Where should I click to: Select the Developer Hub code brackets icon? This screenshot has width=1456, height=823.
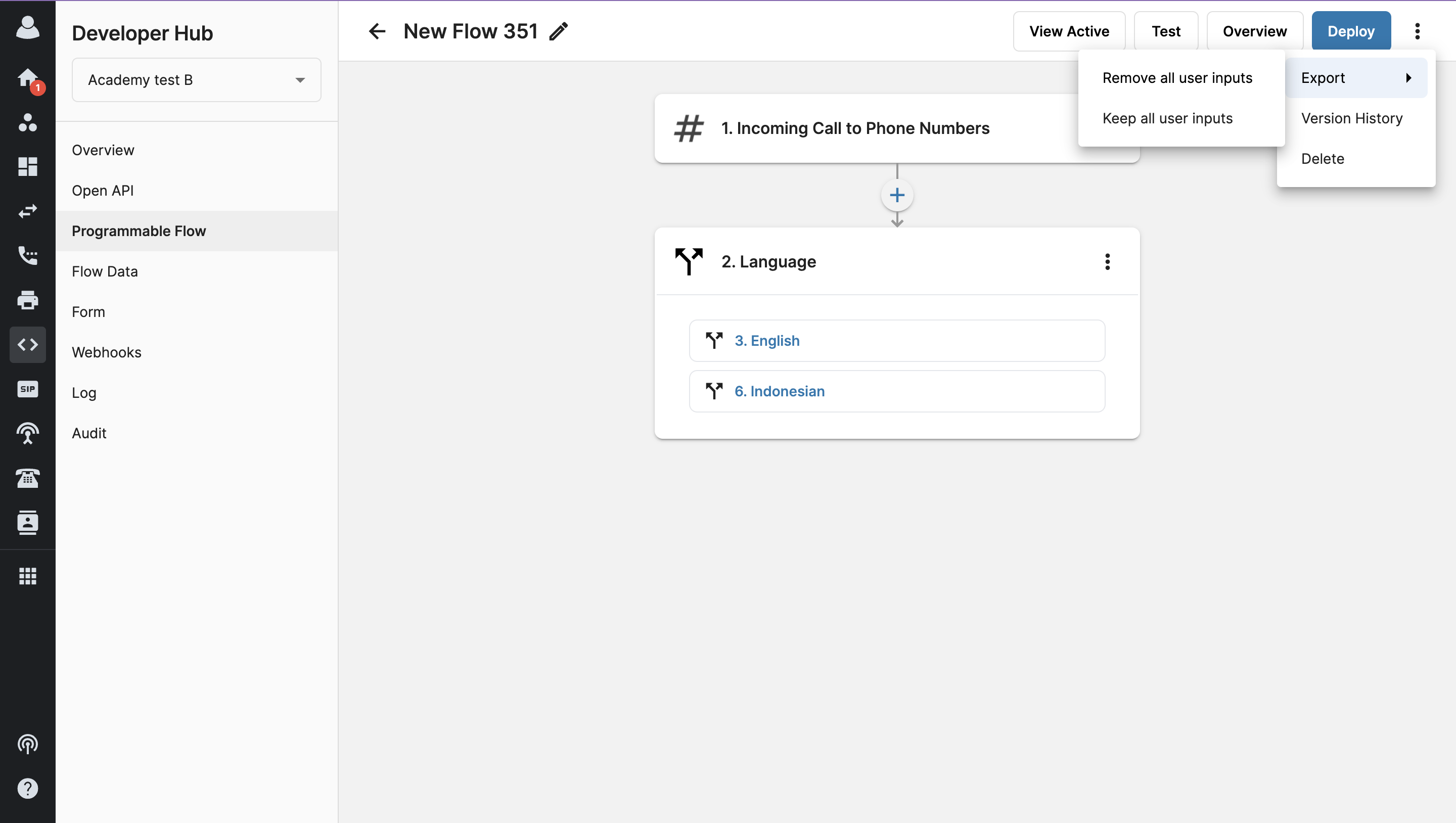(x=27, y=344)
